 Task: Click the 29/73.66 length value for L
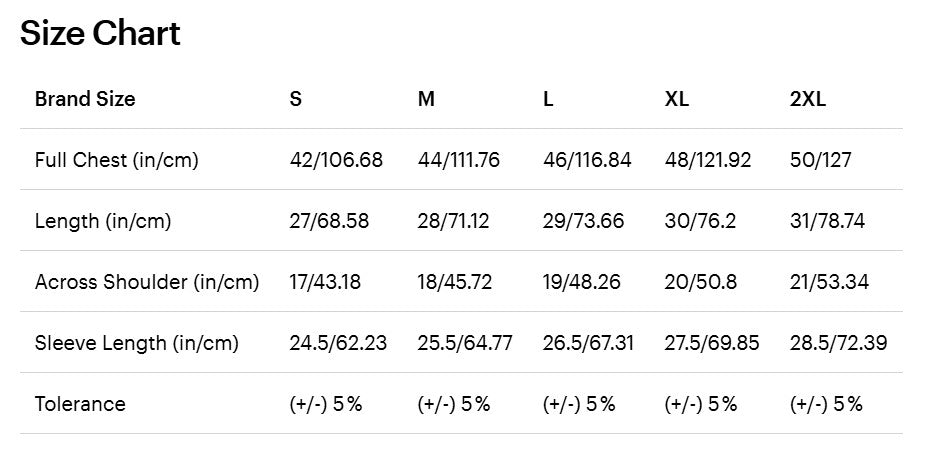pyautogui.click(x=583, y=221)
